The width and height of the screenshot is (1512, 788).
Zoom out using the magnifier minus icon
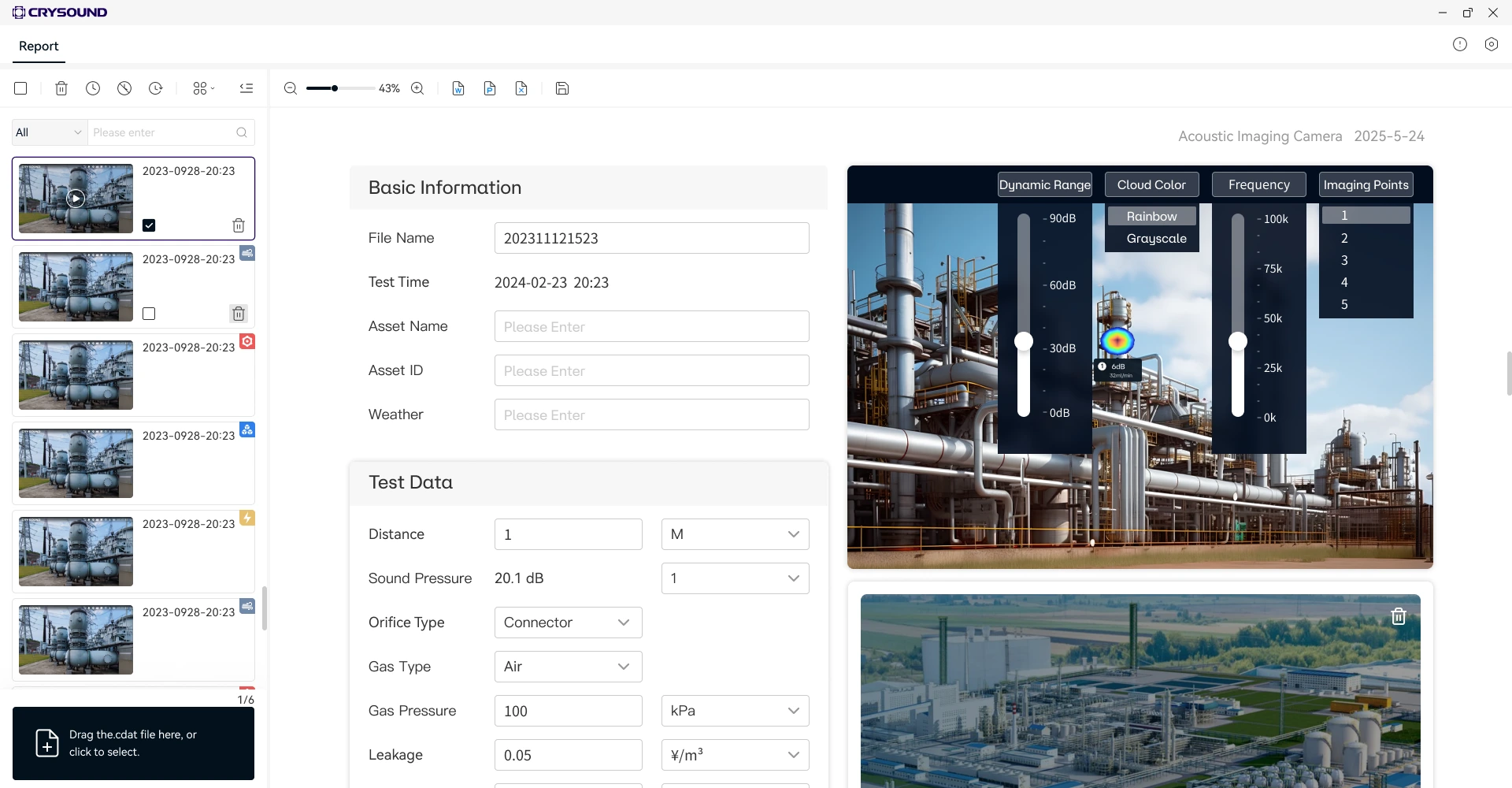click(290, 88)
